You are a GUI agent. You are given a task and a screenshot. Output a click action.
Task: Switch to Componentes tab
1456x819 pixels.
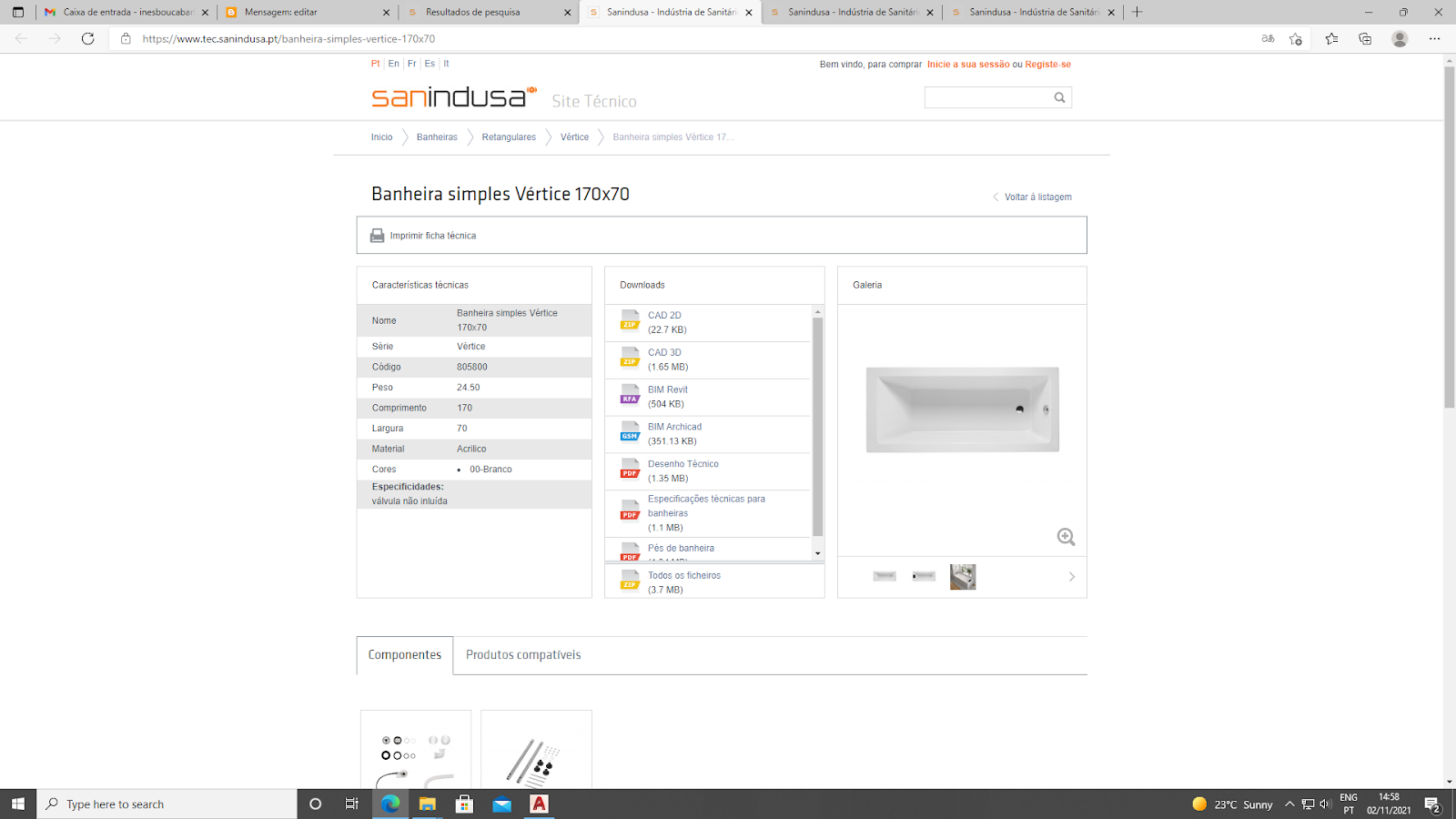(x=405, y=655)
